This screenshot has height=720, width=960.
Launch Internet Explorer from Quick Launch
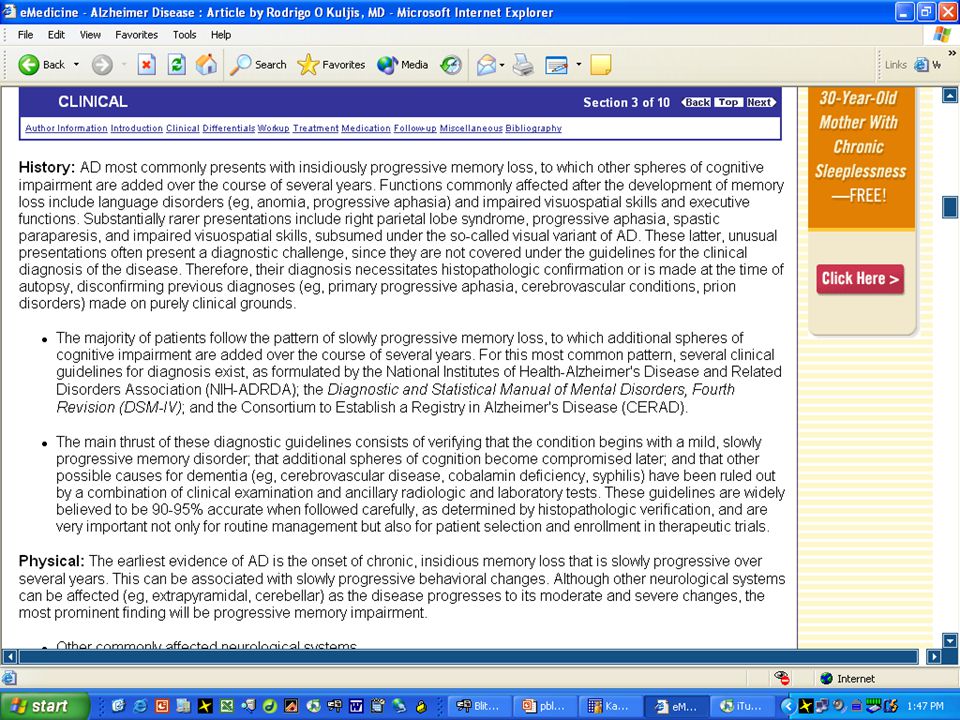140,706
